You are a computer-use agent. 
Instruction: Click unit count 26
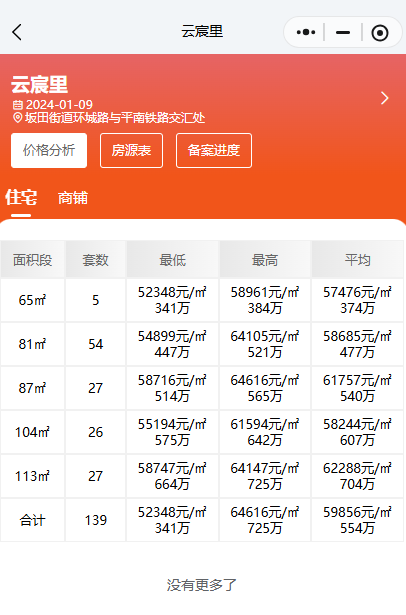[95, 432]
